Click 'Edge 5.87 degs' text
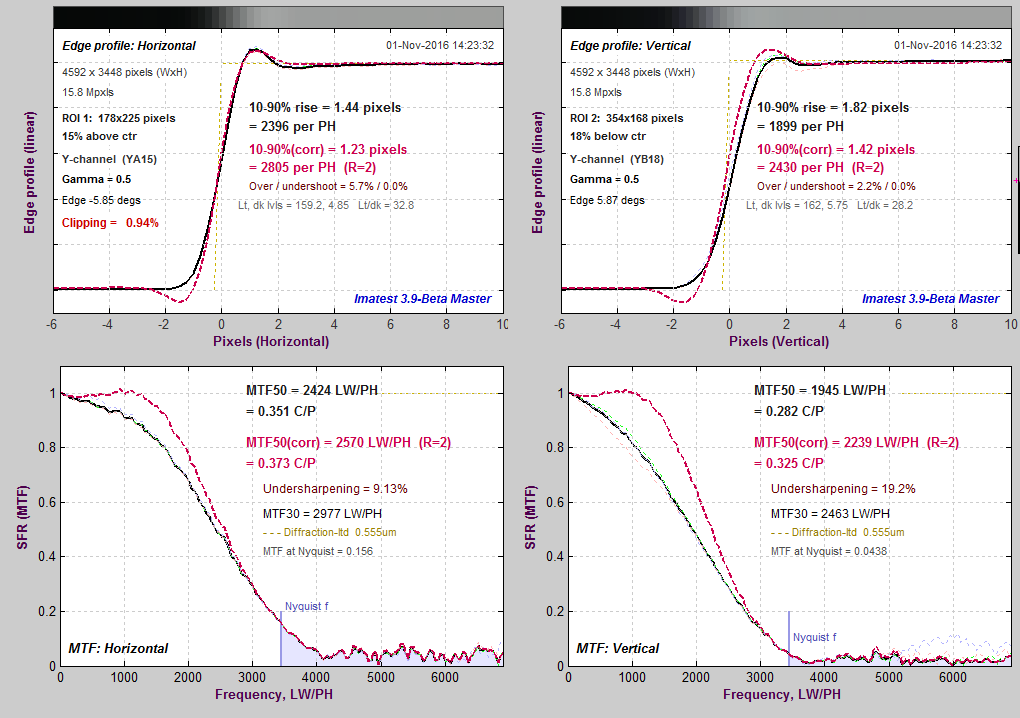Viewport: 1020px width, 718px height. tap(607, 200)
